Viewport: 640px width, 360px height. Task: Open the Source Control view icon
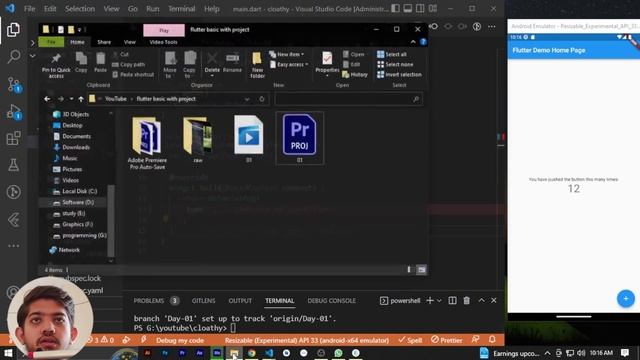point(14,84)
